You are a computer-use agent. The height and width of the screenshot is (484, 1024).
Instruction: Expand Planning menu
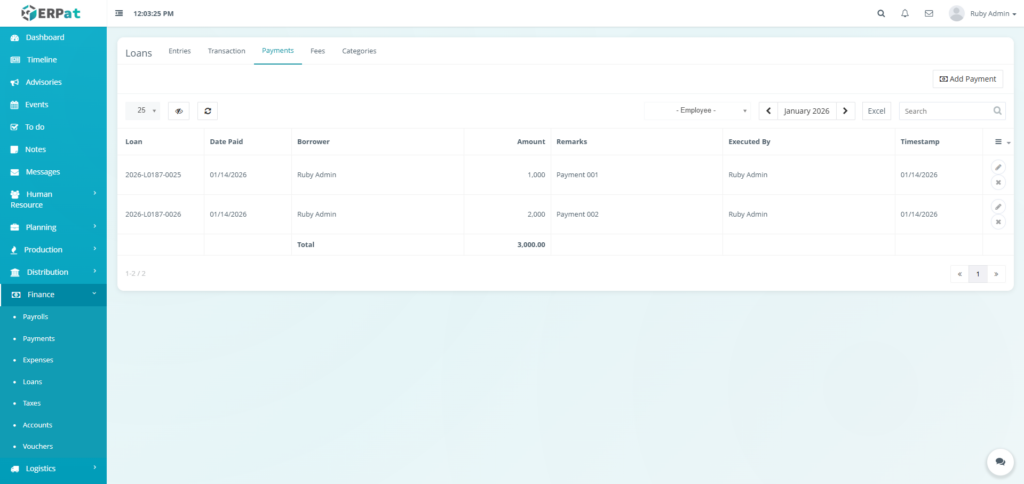[x=53, y=227]
